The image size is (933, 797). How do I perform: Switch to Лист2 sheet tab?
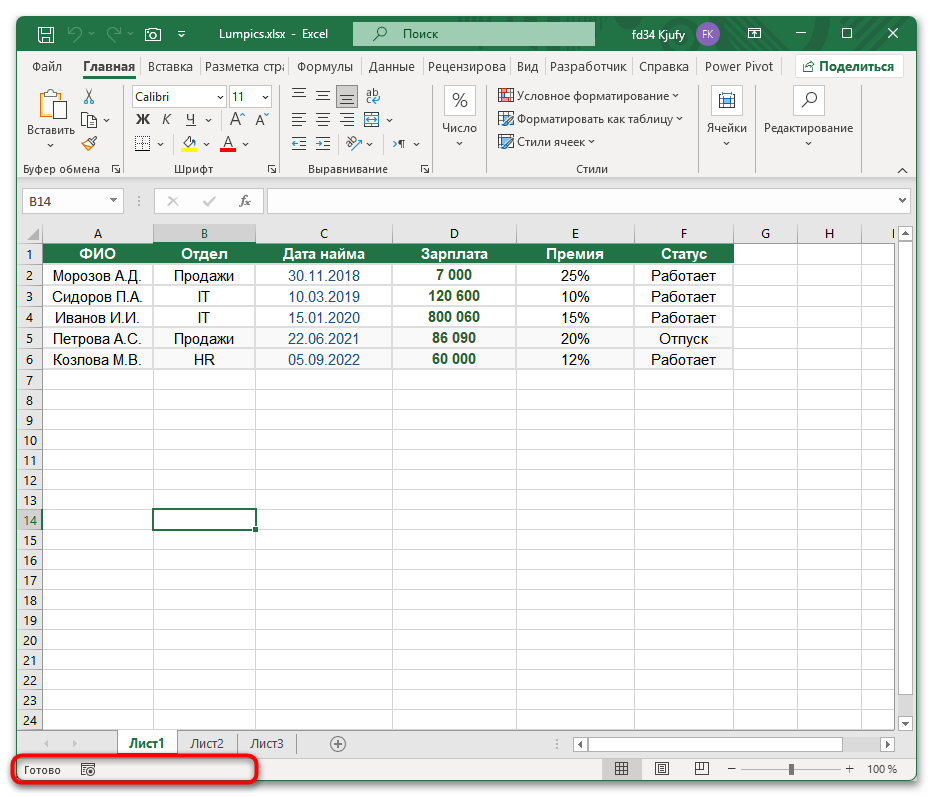207,743
